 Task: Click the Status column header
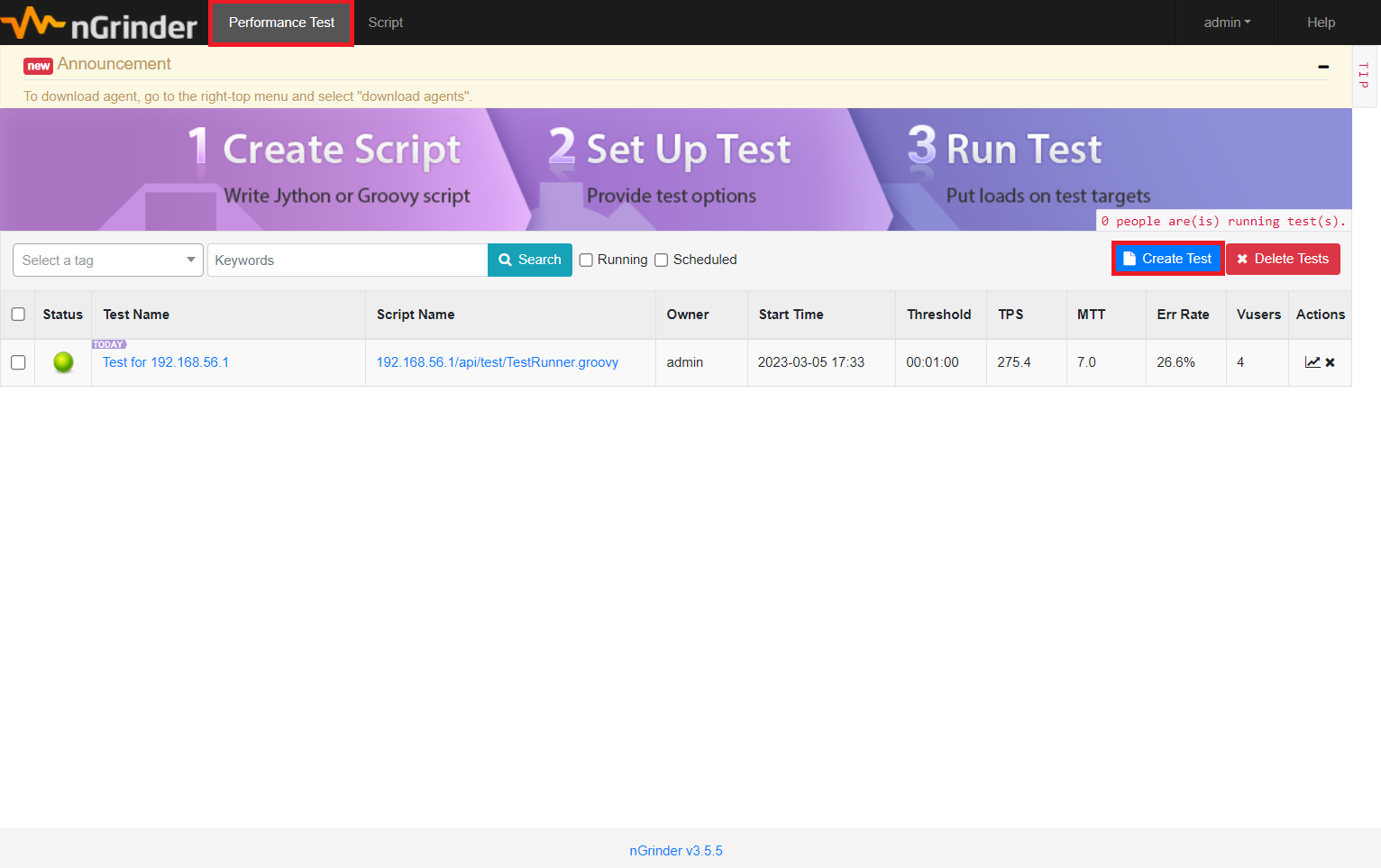(x=63, y=315)
